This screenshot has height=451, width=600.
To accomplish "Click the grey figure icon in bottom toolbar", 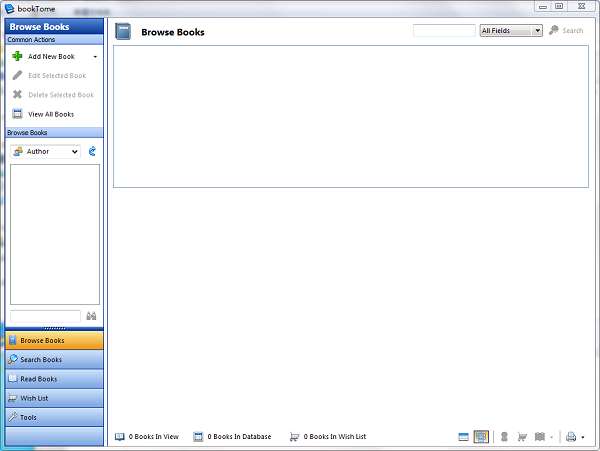I will 504,436.
